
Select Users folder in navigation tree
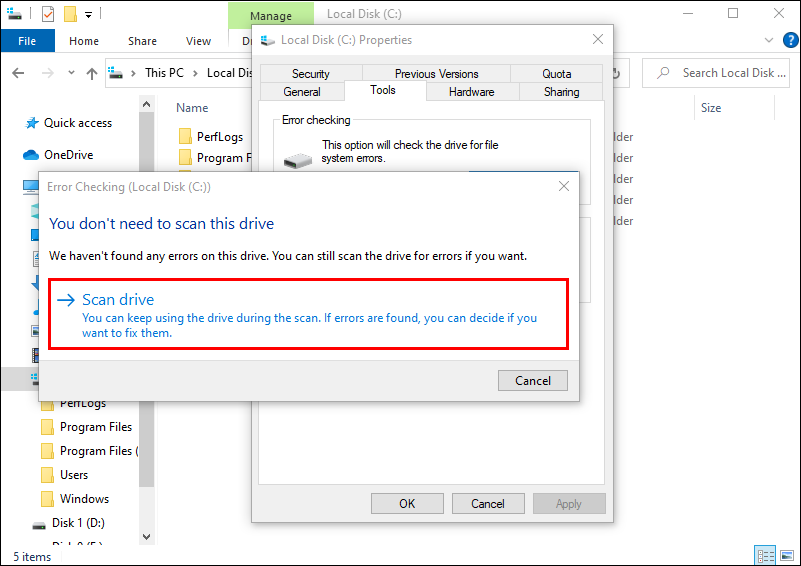pos(74,475)
